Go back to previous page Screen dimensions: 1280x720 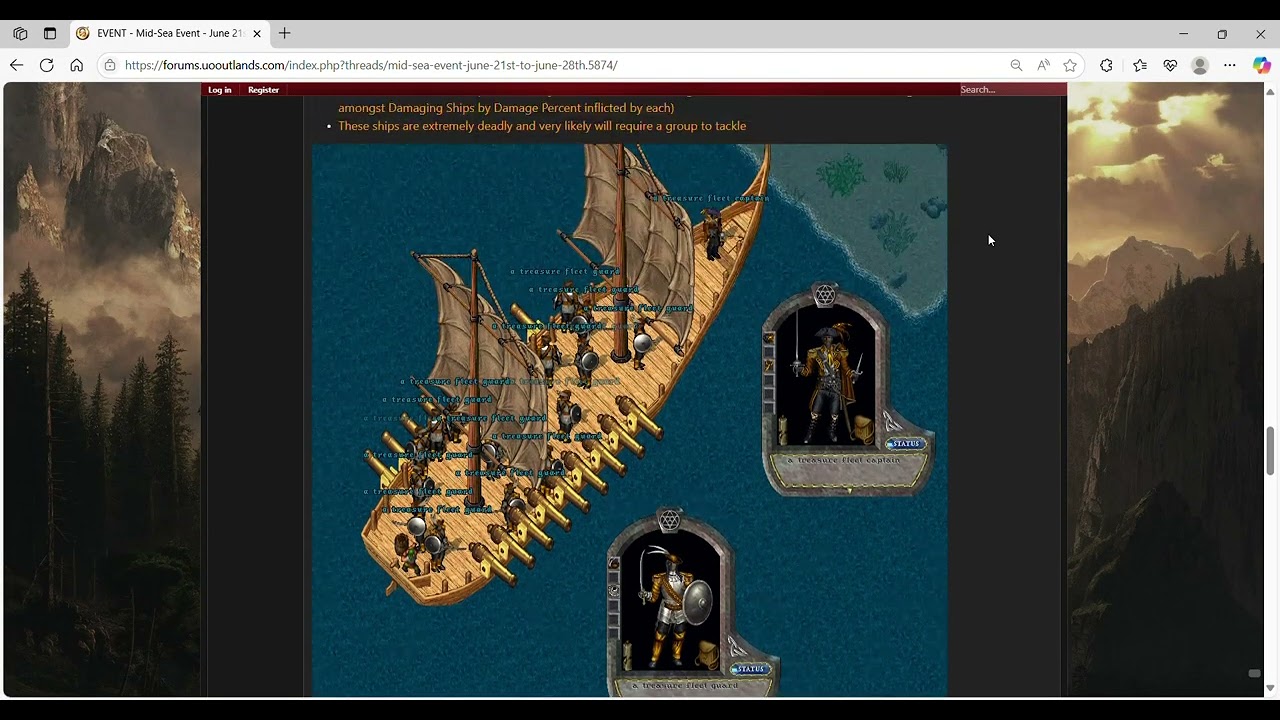point(16,65)
